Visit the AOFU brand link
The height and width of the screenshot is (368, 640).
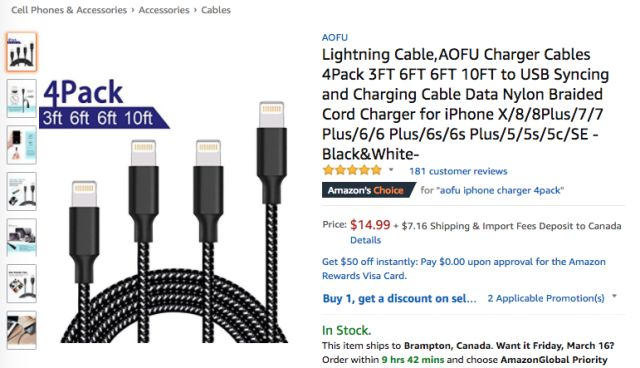click(335, 38)
